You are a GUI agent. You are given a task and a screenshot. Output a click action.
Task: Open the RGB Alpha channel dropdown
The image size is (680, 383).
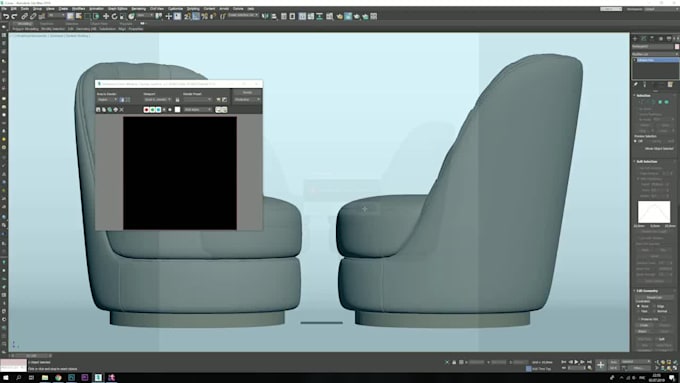pos(198,110)
